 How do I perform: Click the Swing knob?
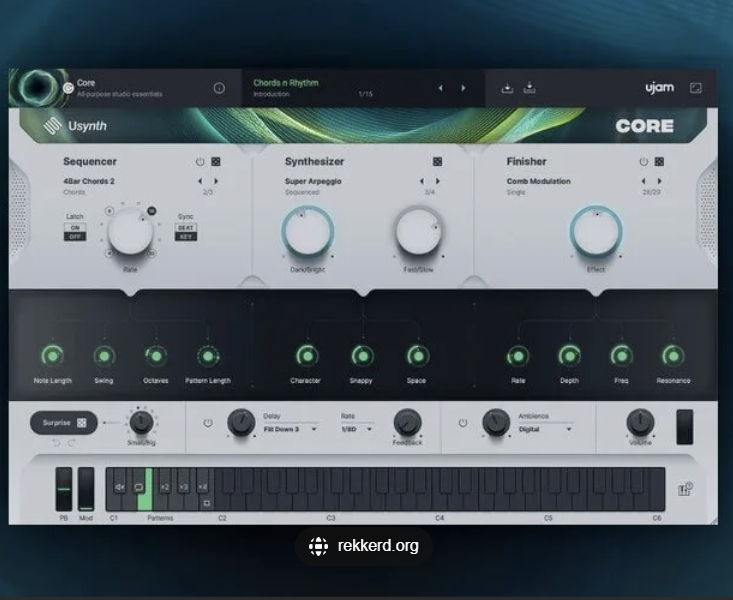[x=104, y=356]
